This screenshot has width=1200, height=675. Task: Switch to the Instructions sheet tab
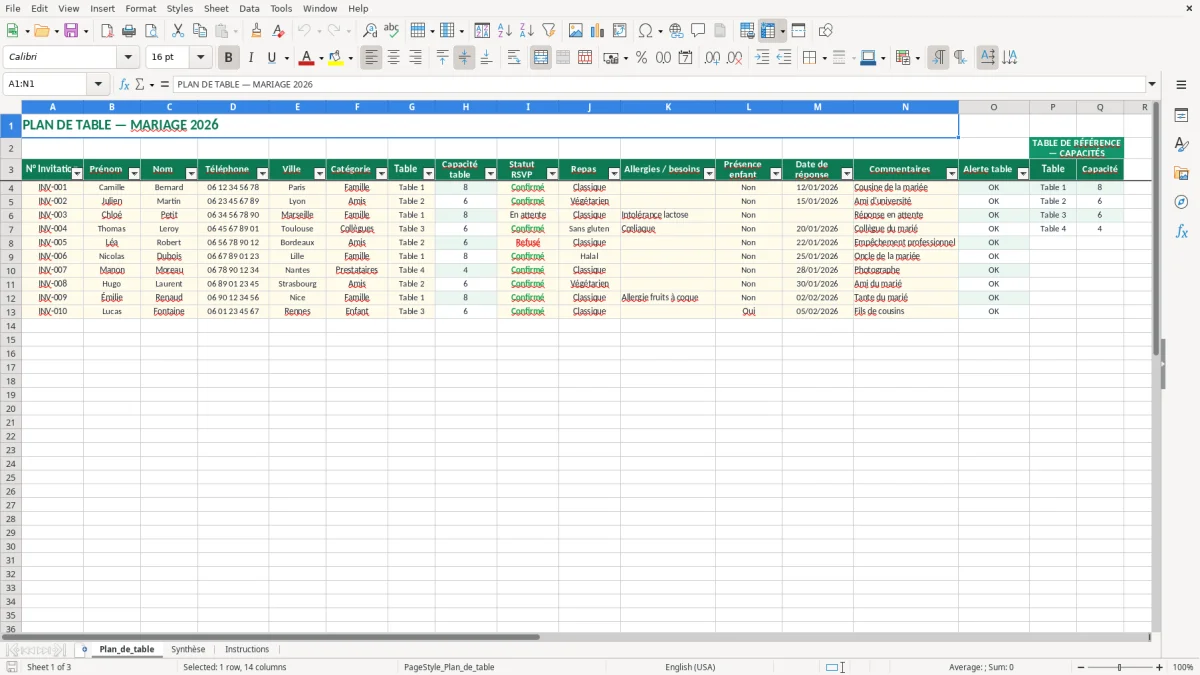point(247,649)
